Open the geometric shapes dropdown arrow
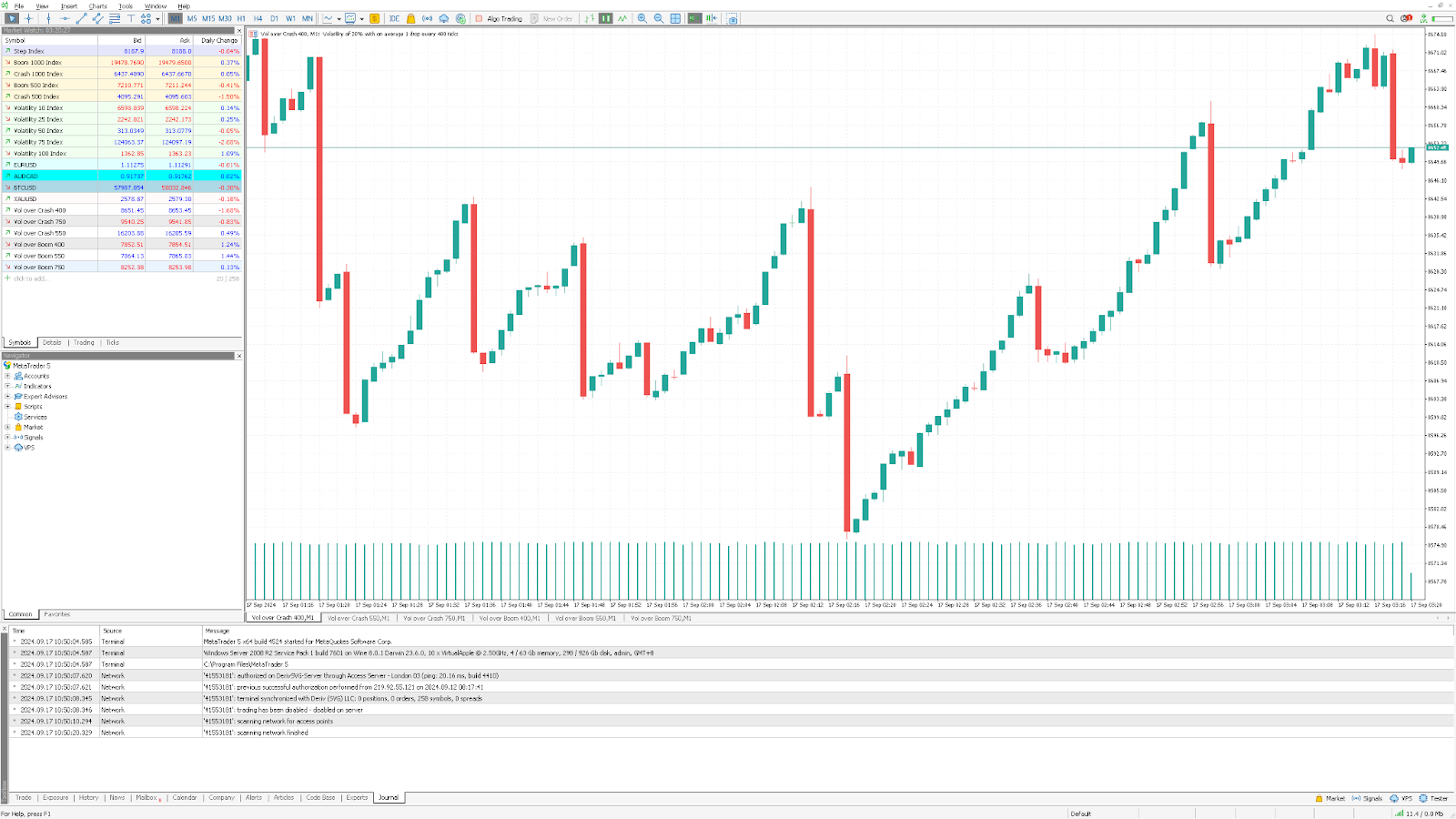The width and height of the screenshot is (1456, 819). tap(157, 18)
